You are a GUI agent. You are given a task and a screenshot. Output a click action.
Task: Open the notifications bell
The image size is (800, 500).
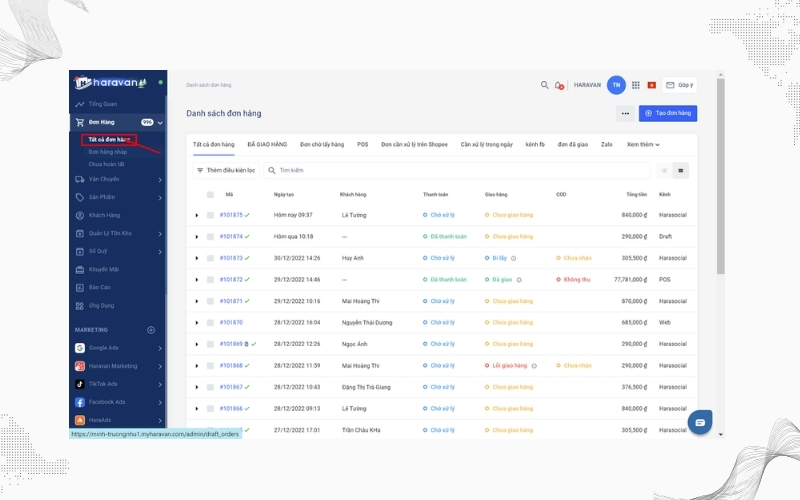point(559,86)
